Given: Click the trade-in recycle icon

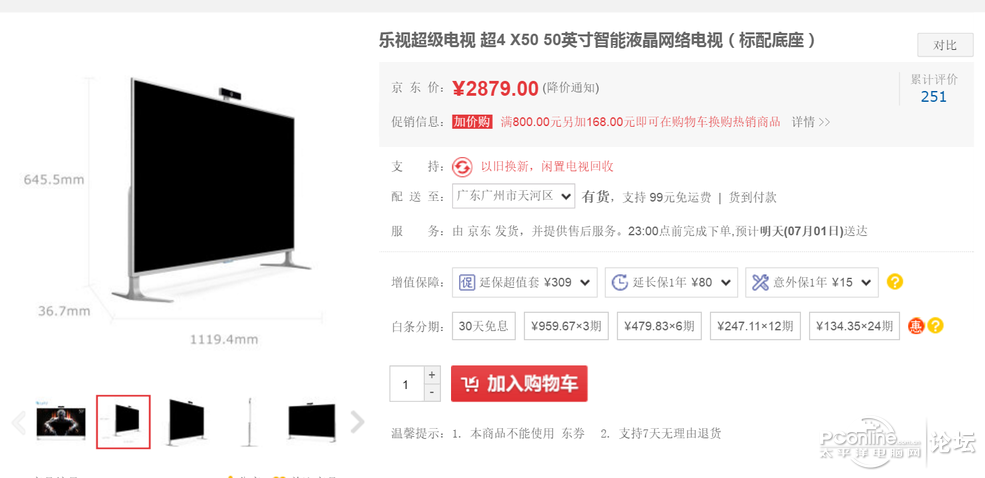Looking at the screenshot, I should point(462,166).
